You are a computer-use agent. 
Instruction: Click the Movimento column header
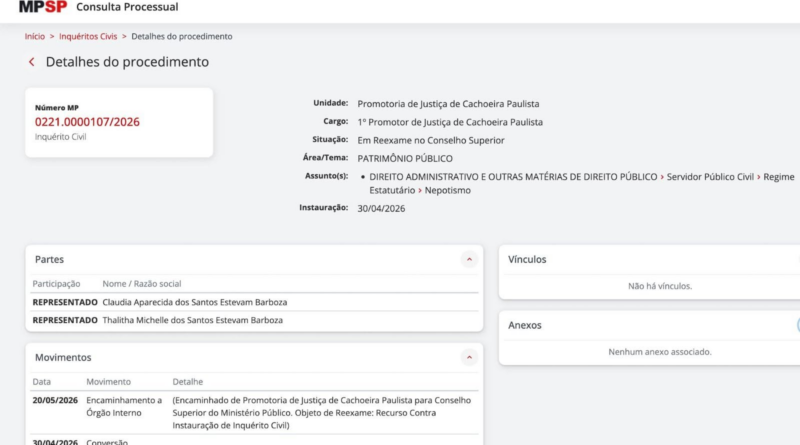[x=108, y=382]
